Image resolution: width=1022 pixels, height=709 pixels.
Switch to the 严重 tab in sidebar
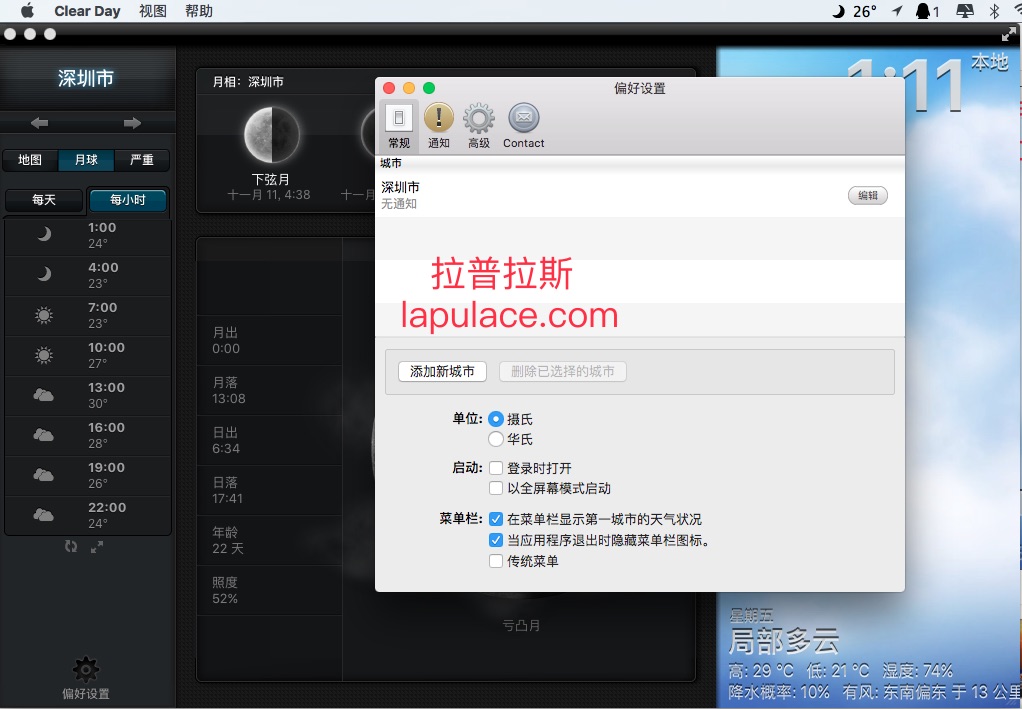point(142,160)
